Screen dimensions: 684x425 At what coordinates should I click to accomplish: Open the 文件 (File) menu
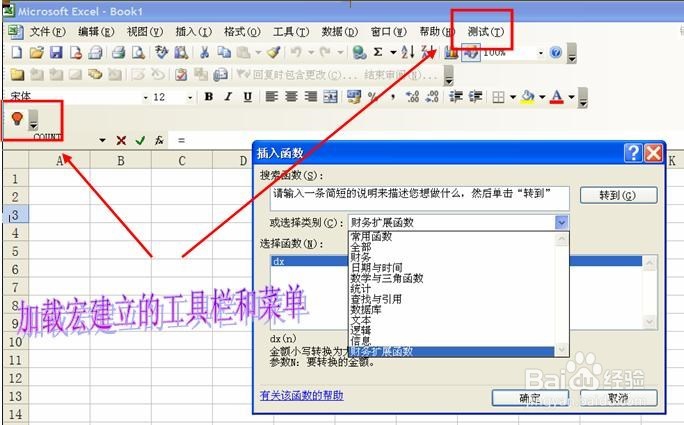point(47,32)
